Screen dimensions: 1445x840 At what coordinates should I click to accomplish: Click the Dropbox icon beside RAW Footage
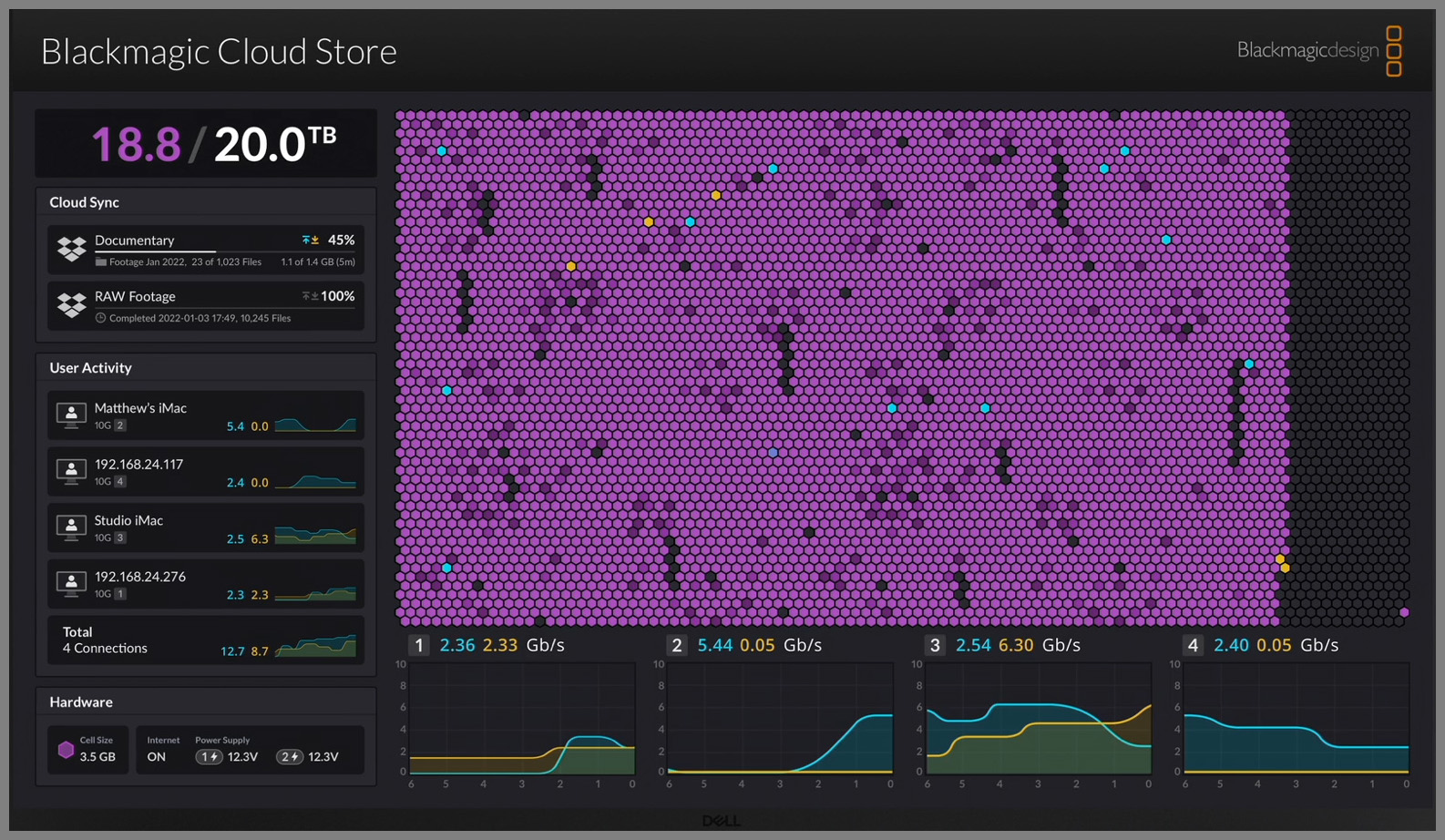(x=72, y=304)
